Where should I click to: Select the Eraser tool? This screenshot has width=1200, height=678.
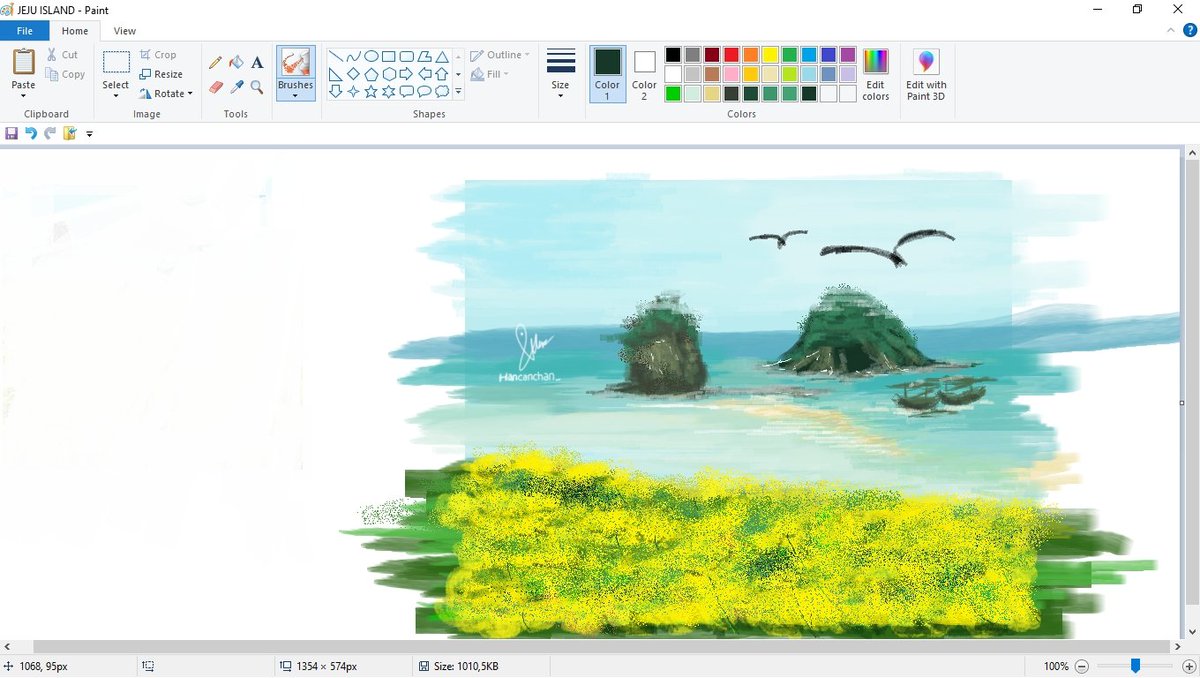(x=215, y=87)
